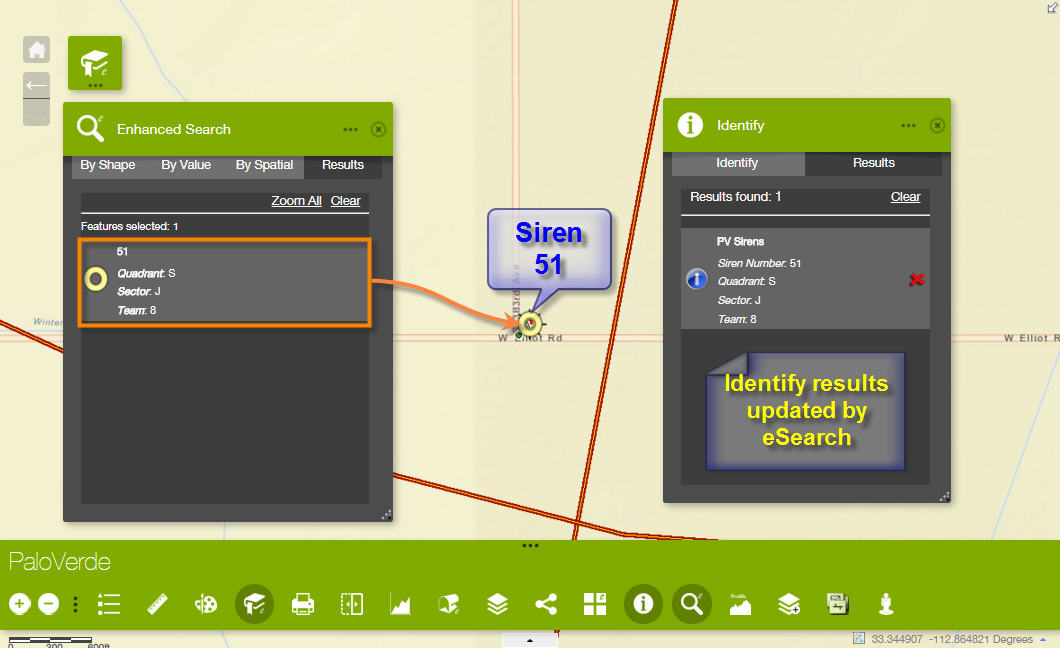Click the coordinates capture icon in status bar
The width and height of the screenshot is (1060, 648).
click(859, 639)
